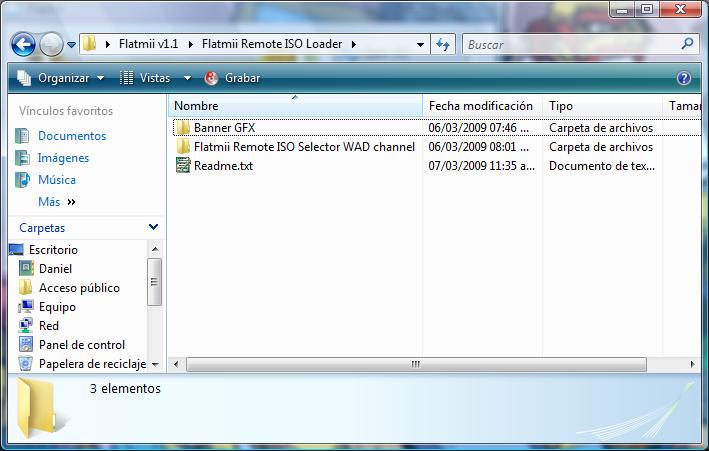Click the Imágenes icon in favorites
The height and width of the screenshot is (451, 709).
click(22, 158)
